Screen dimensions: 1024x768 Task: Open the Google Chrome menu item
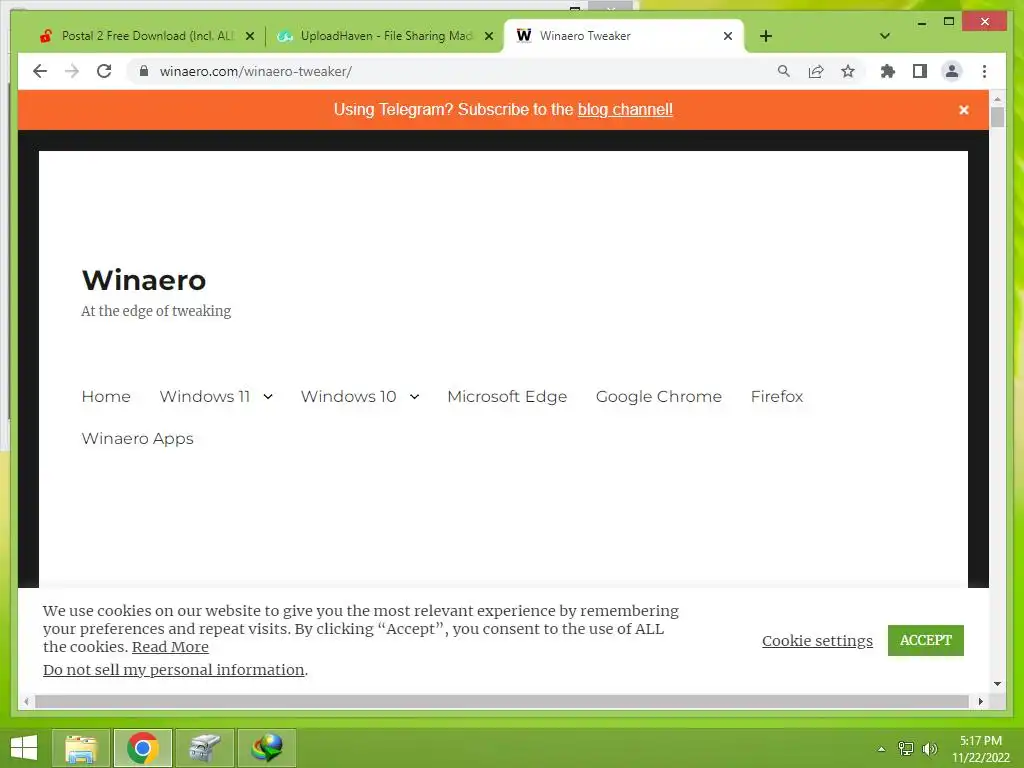coord(658,396)
